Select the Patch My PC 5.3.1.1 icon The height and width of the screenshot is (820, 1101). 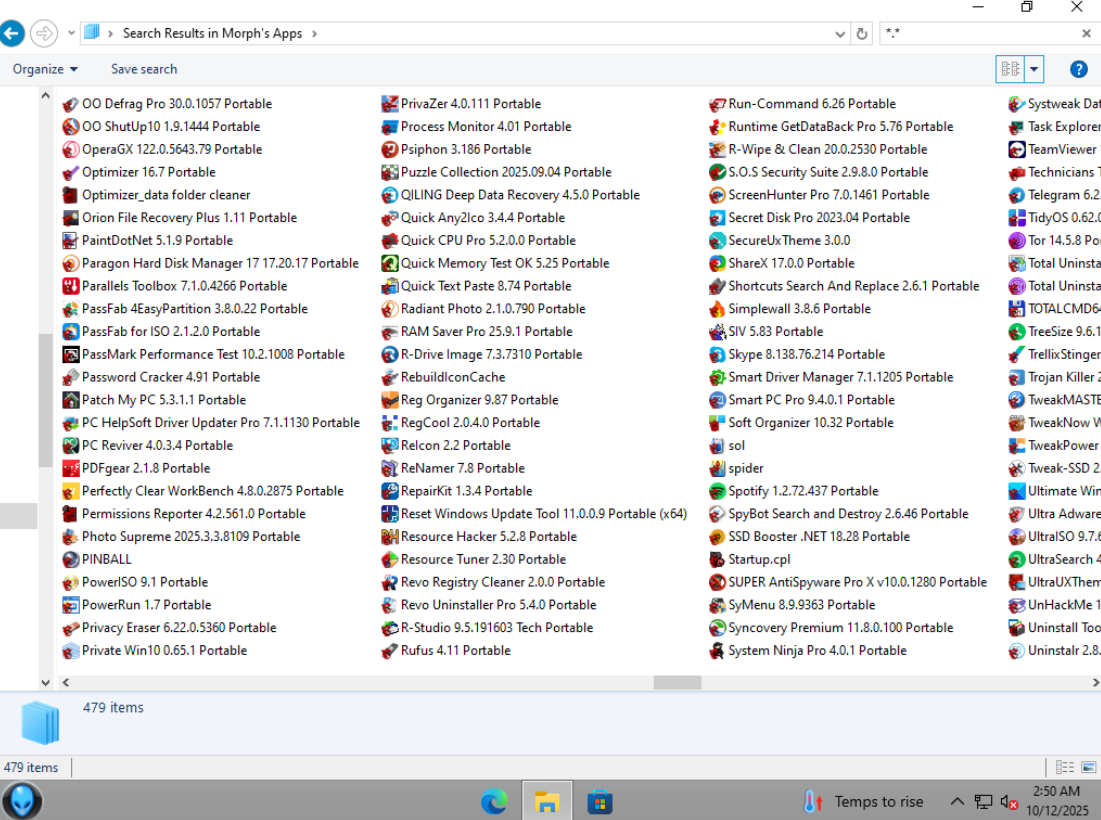[x=70, y=400]
